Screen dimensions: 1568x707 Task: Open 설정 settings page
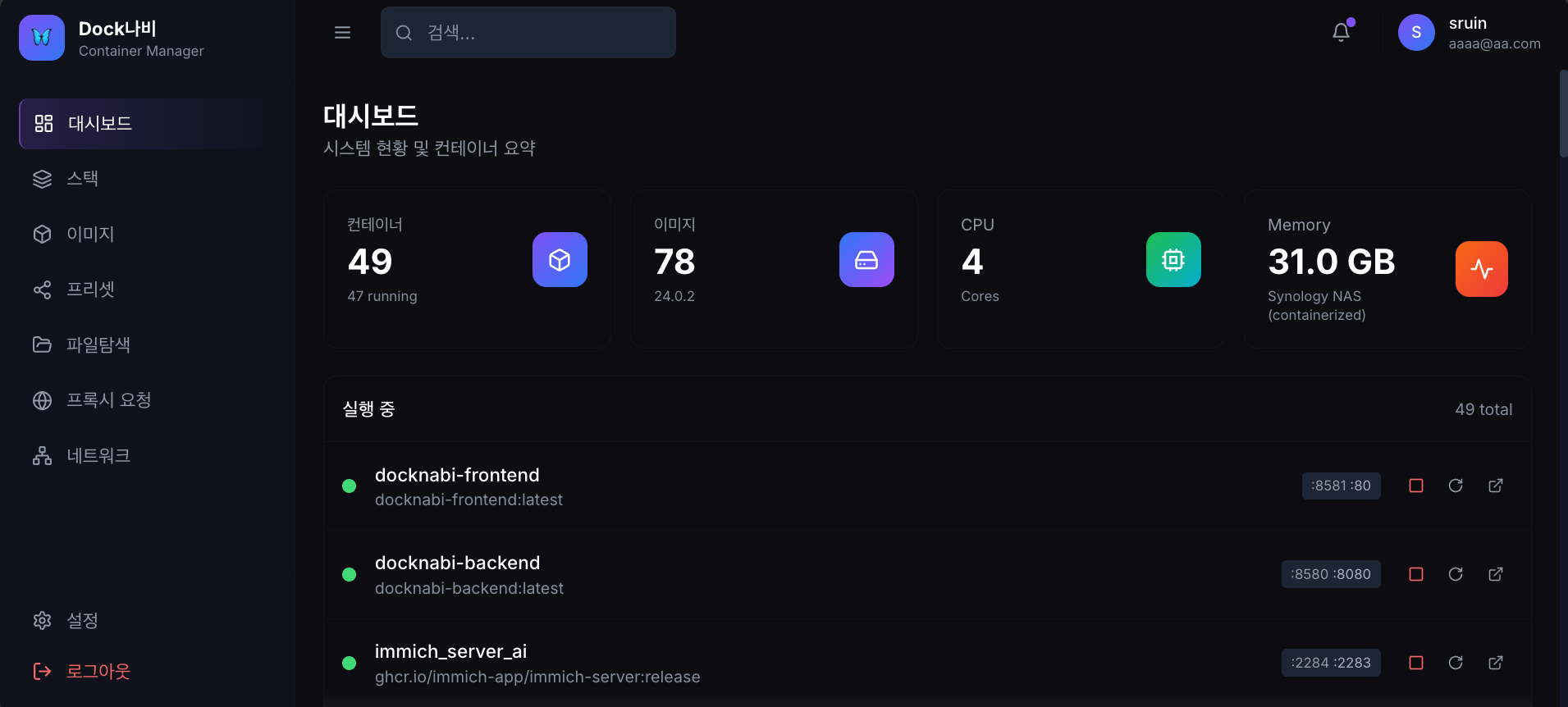point(82,620)
